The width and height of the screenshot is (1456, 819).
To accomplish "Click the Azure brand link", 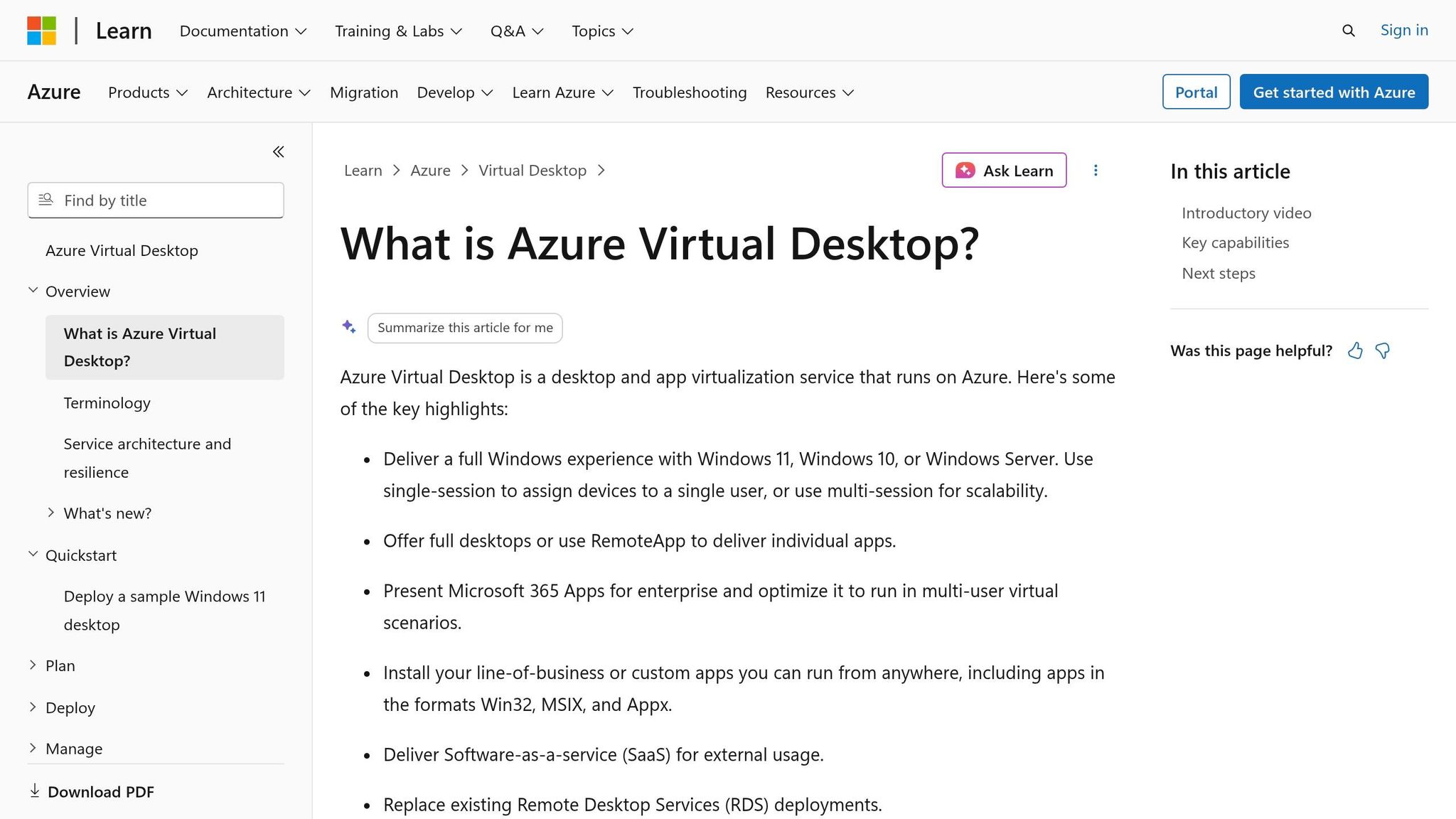I will click(x=54, y=92).
